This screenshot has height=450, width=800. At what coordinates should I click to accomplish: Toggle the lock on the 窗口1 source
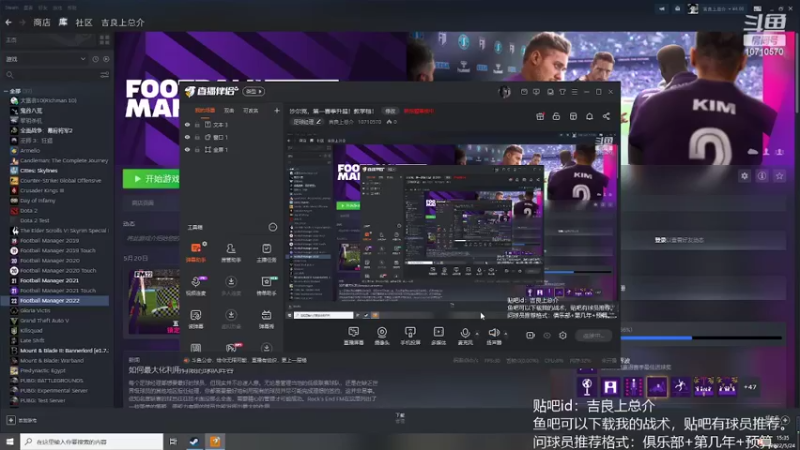coord(197,137)
